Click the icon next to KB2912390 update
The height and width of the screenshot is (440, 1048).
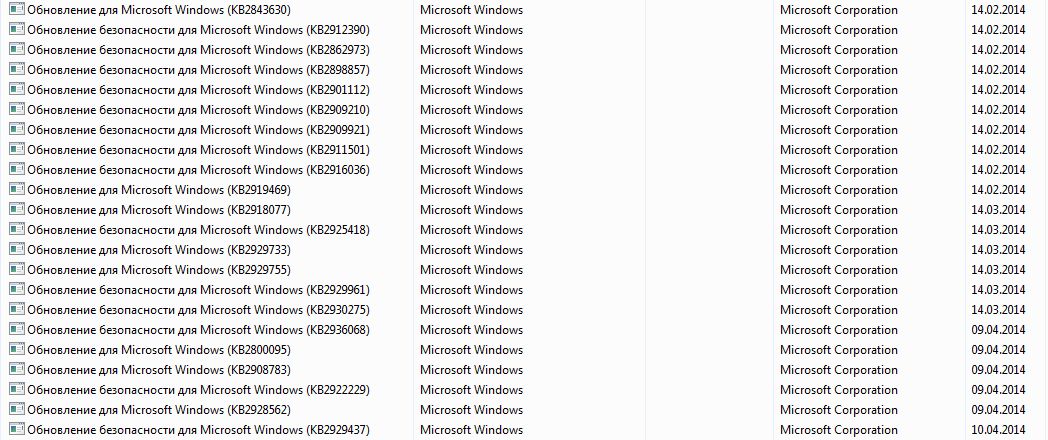pos(16,30)
